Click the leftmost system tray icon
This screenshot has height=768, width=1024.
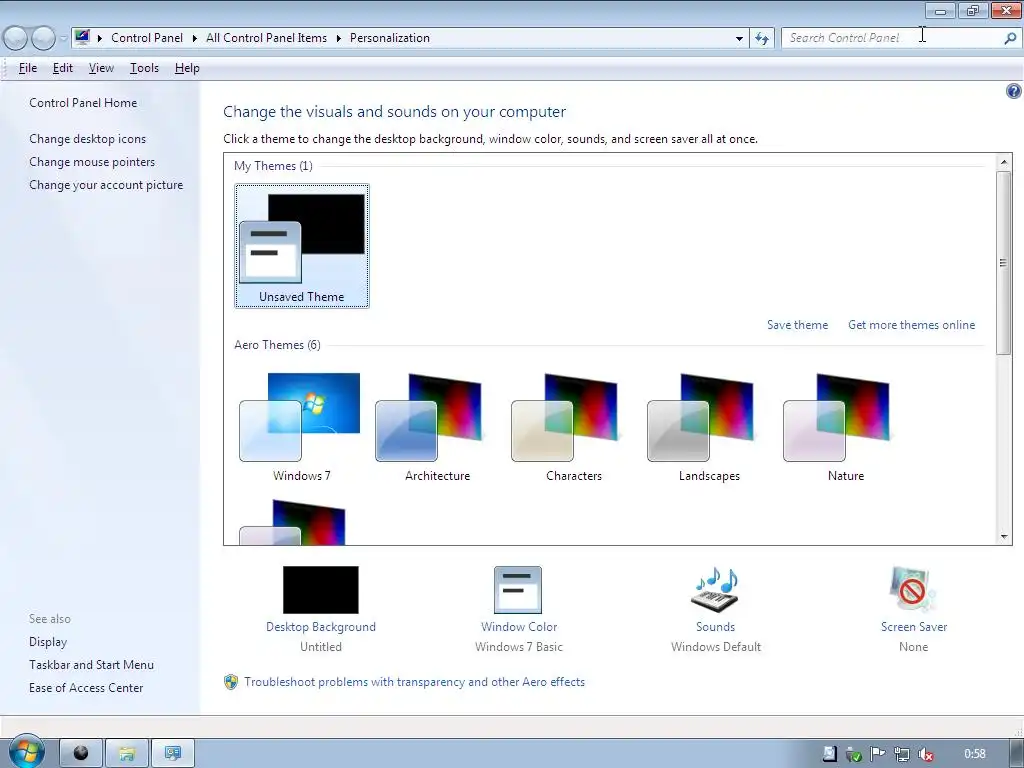point(829,754)
